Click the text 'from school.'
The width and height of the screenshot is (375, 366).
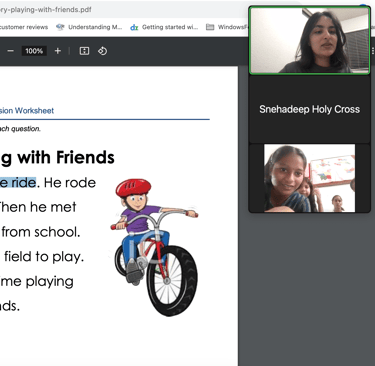(41, 232)
